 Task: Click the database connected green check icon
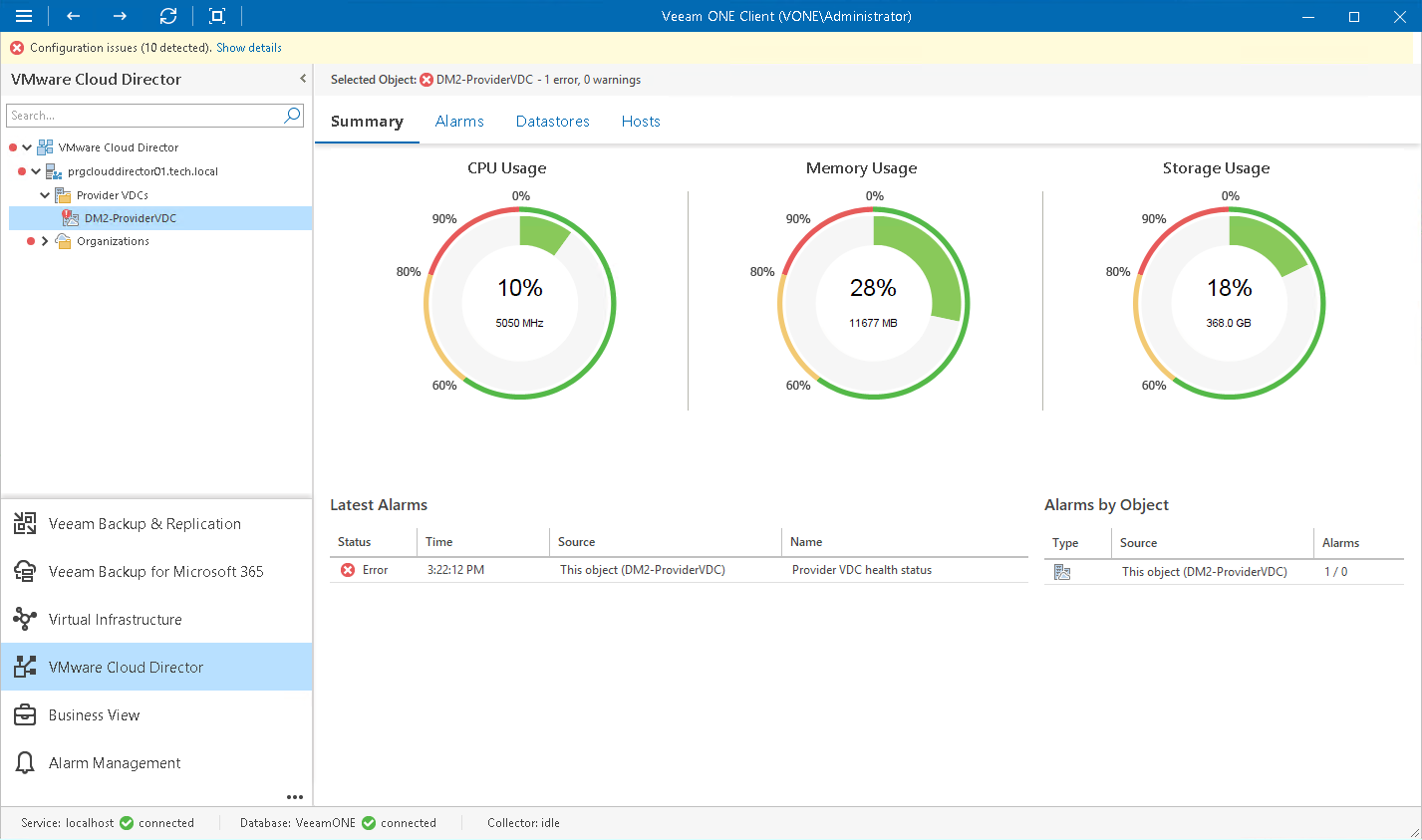coord(369,823)
